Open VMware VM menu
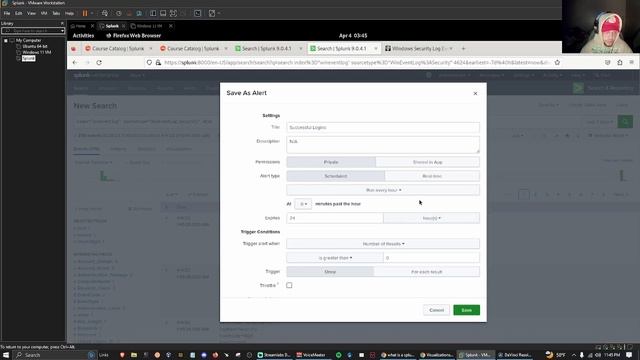Viewport: 640px width, 360px height. point(44,13)
